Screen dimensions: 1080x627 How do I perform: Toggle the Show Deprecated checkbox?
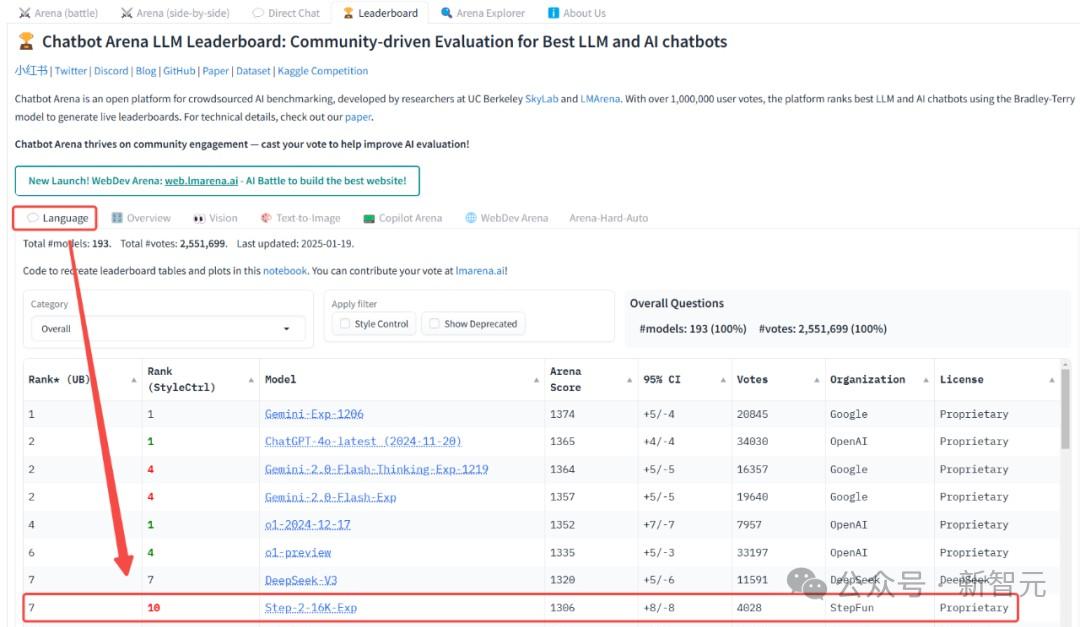[x=434, y=324]
